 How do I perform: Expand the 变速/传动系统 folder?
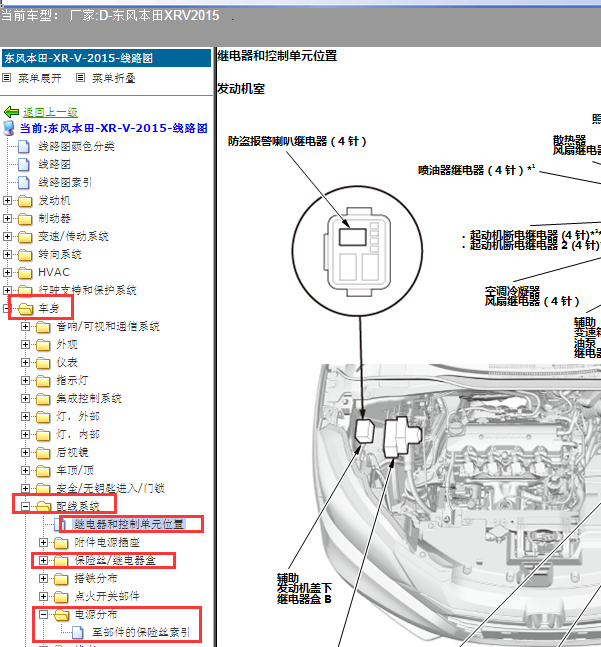tap(7, 236)
